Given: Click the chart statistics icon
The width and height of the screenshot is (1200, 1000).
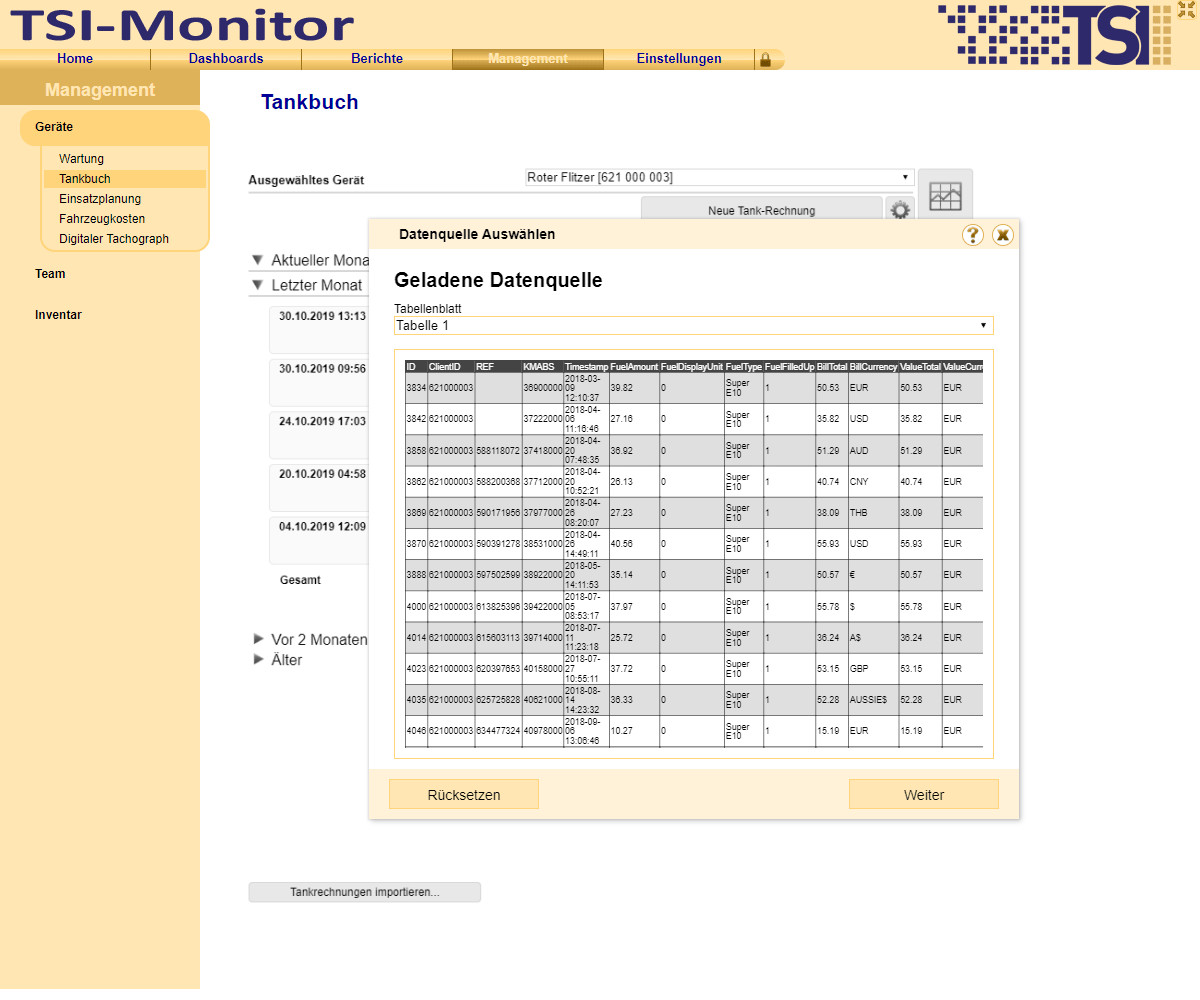Looking at the screenshot, I should 945,196.
